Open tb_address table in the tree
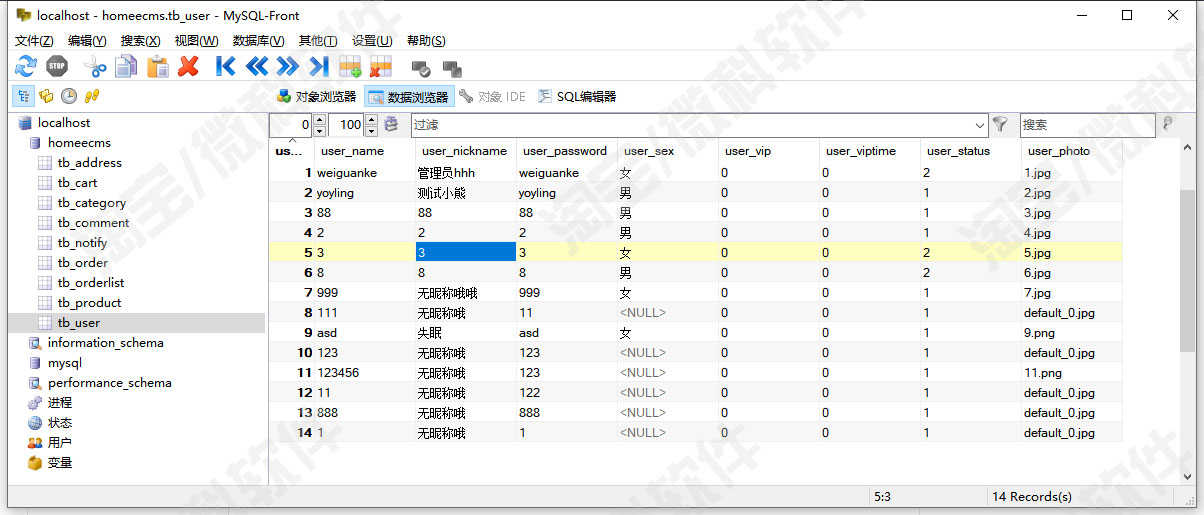This screenshot has height=515, width=1204. (x=89, y=163)
